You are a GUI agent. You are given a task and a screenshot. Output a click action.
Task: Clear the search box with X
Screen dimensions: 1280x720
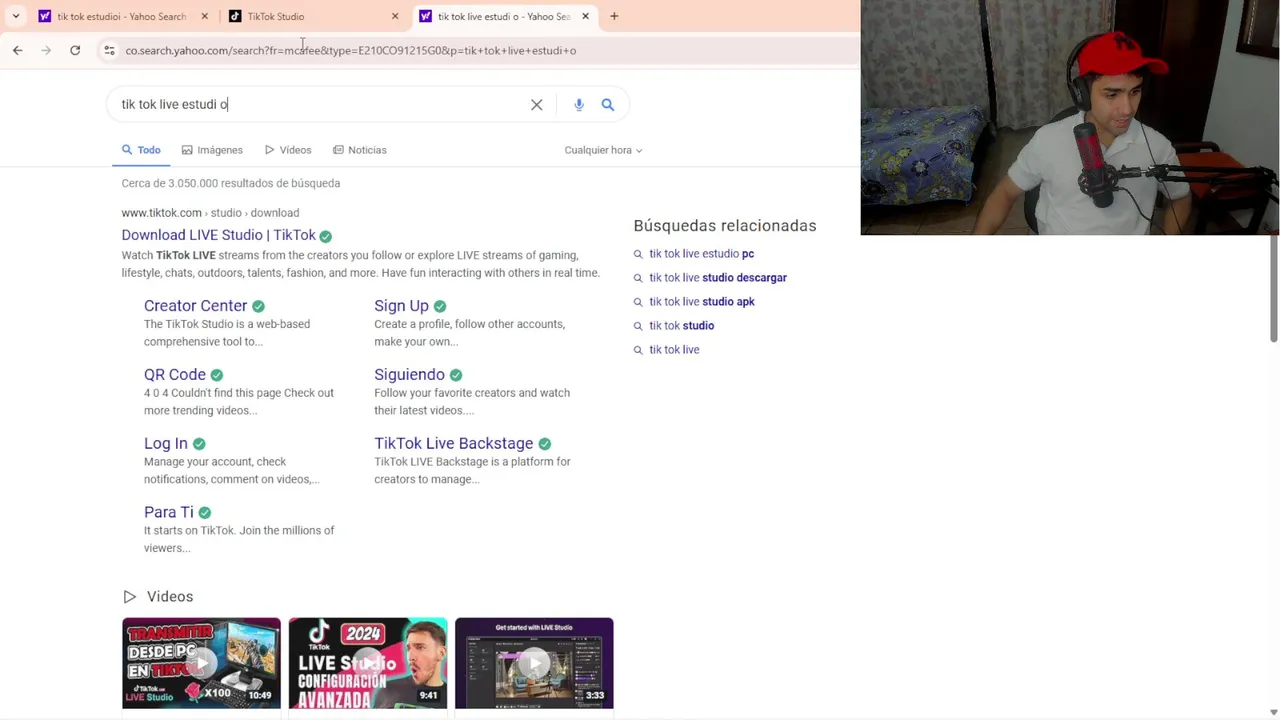[537, 104]
